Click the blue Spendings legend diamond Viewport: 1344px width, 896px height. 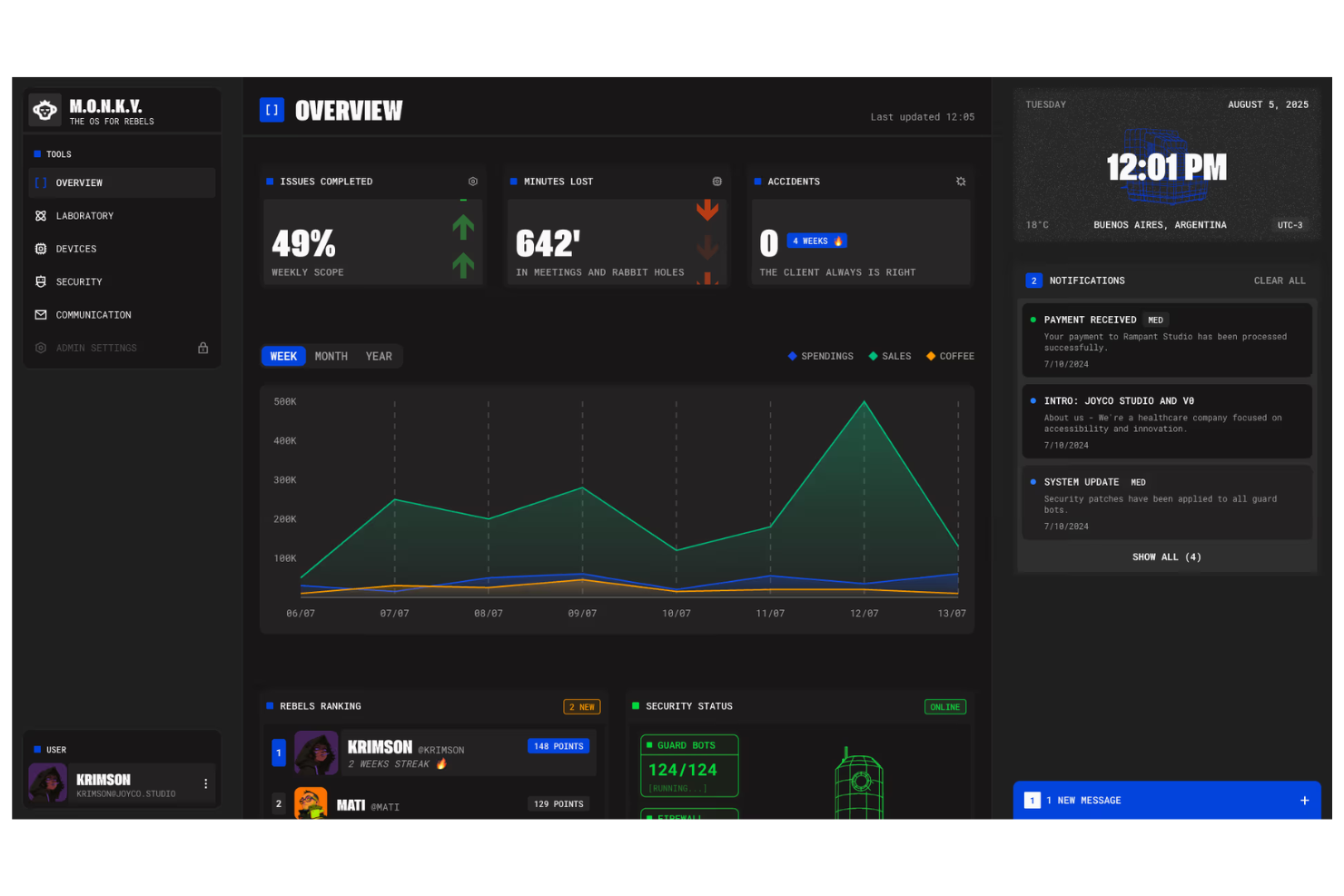(x=793, y=357)
